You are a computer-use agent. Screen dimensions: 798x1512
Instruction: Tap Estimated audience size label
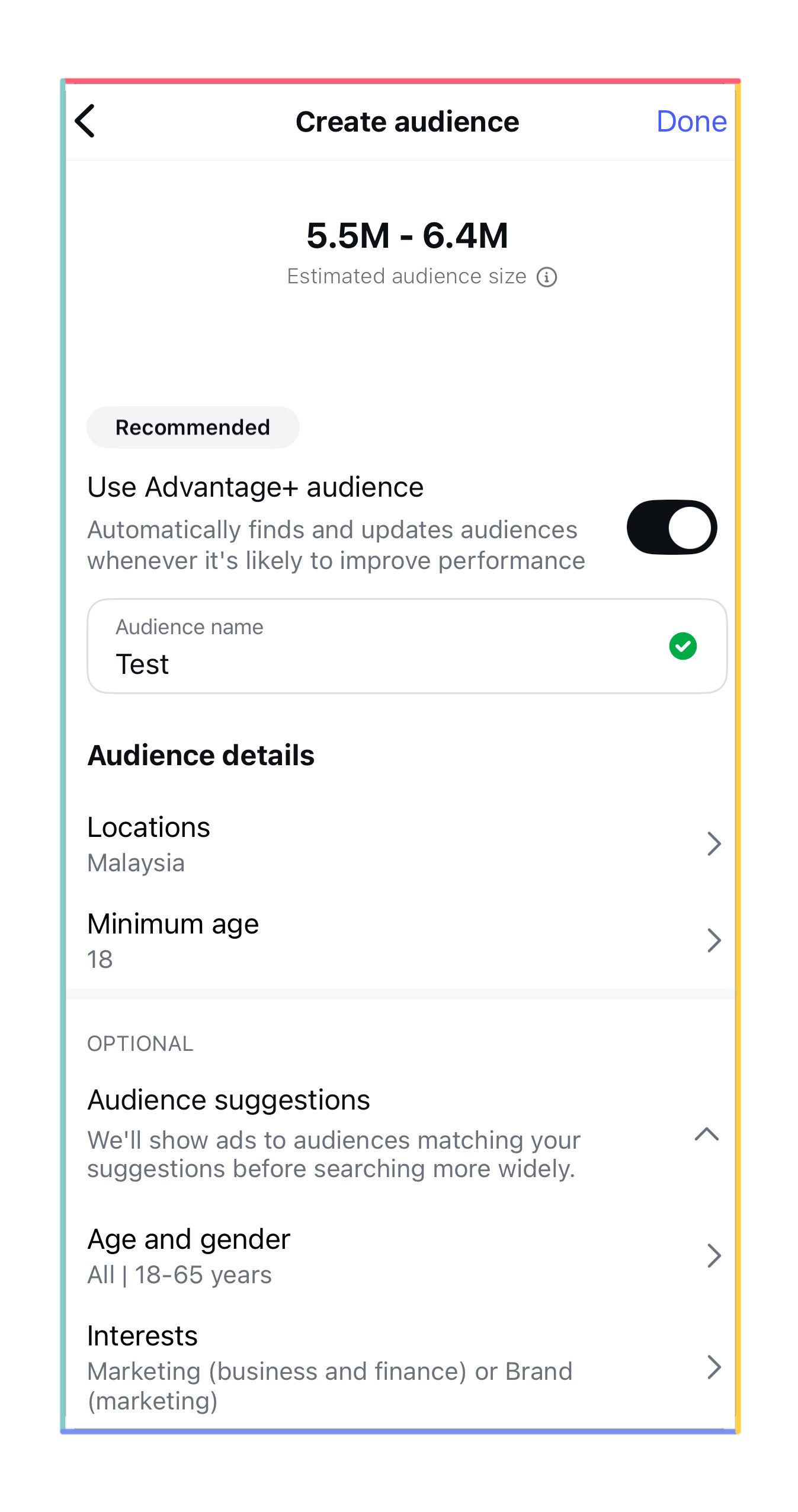point(406,277)
